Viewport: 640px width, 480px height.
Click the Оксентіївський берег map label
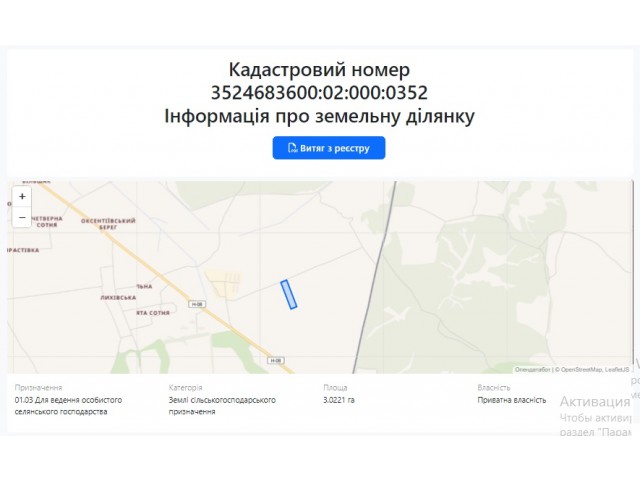point(108,224)
